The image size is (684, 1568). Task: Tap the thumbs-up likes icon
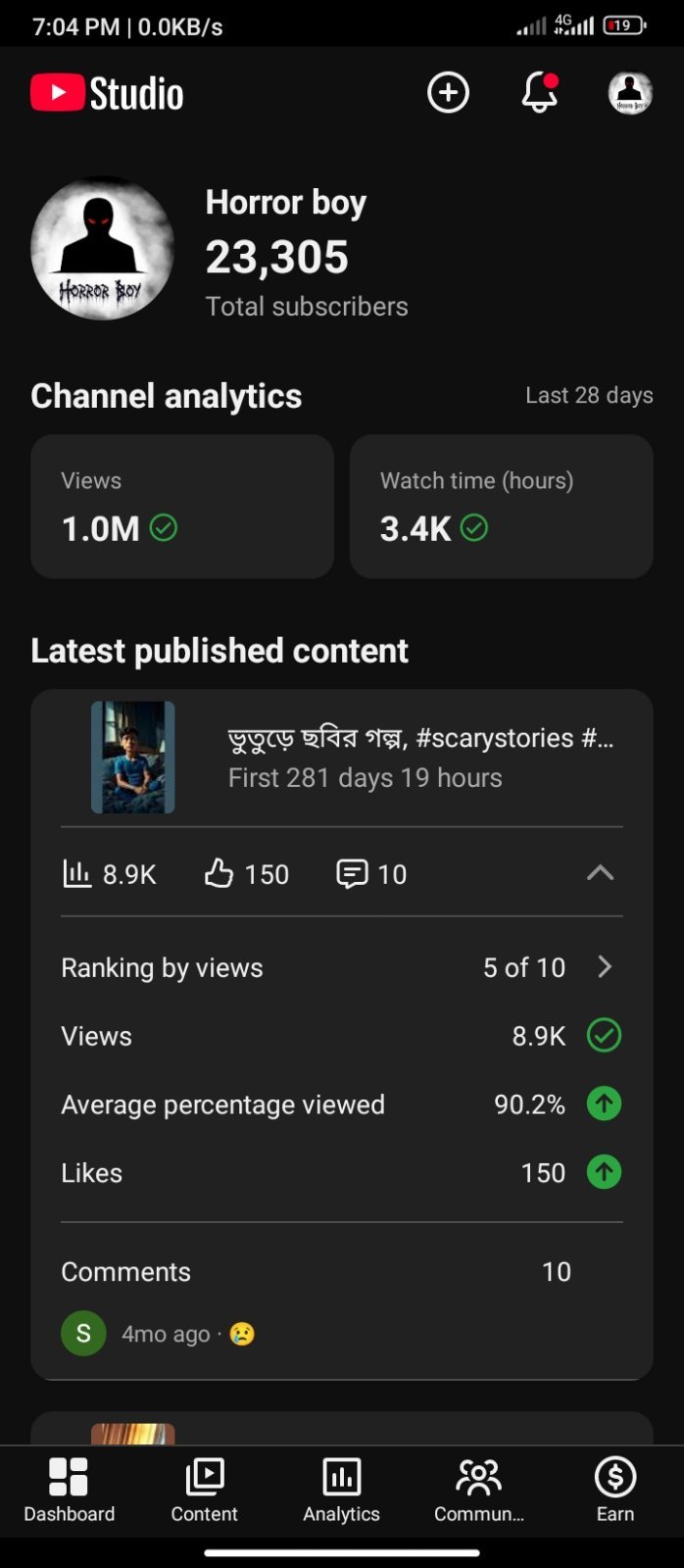click(x=219, y=873)
